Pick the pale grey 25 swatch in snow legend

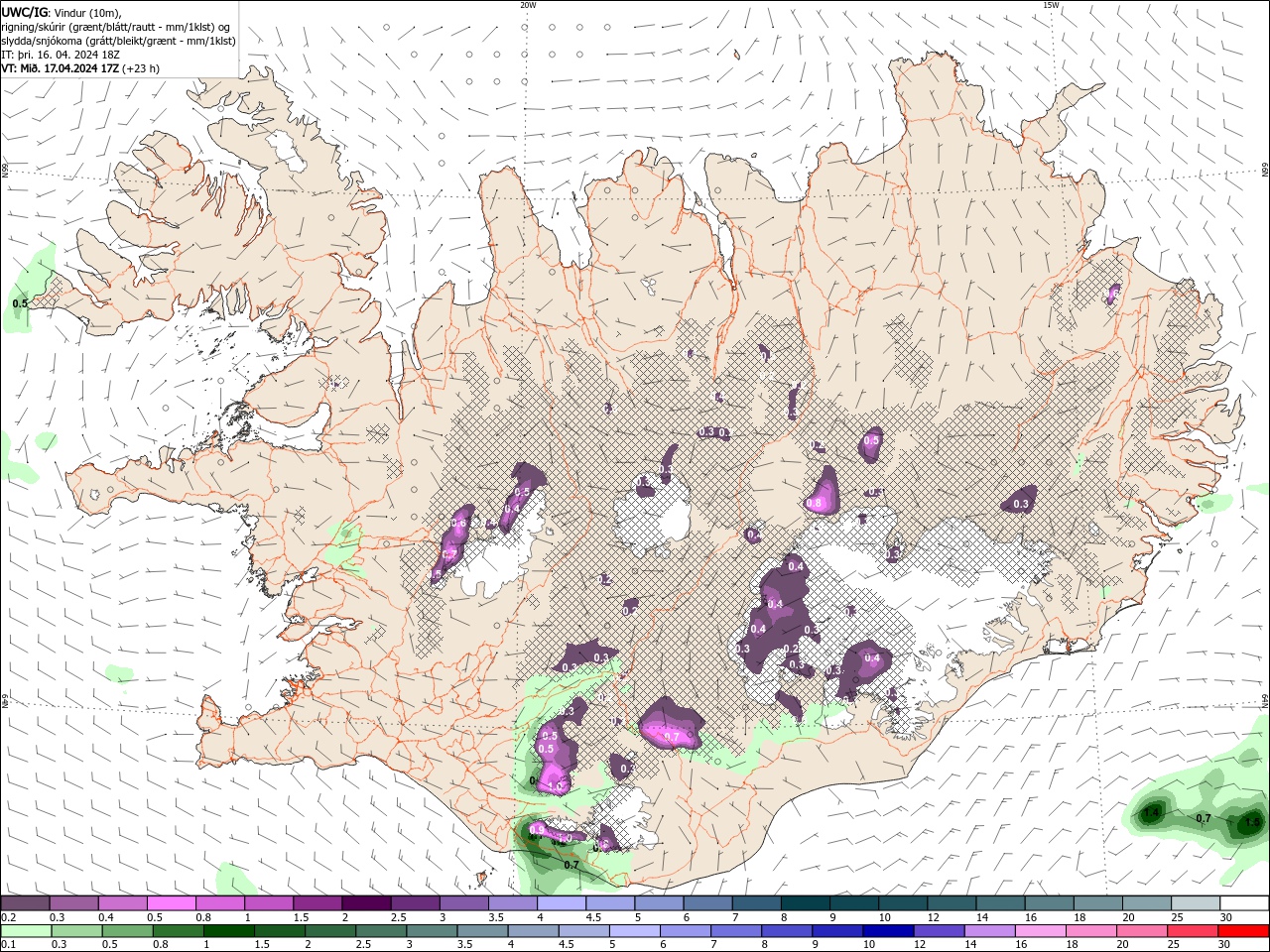[1197, 903]
